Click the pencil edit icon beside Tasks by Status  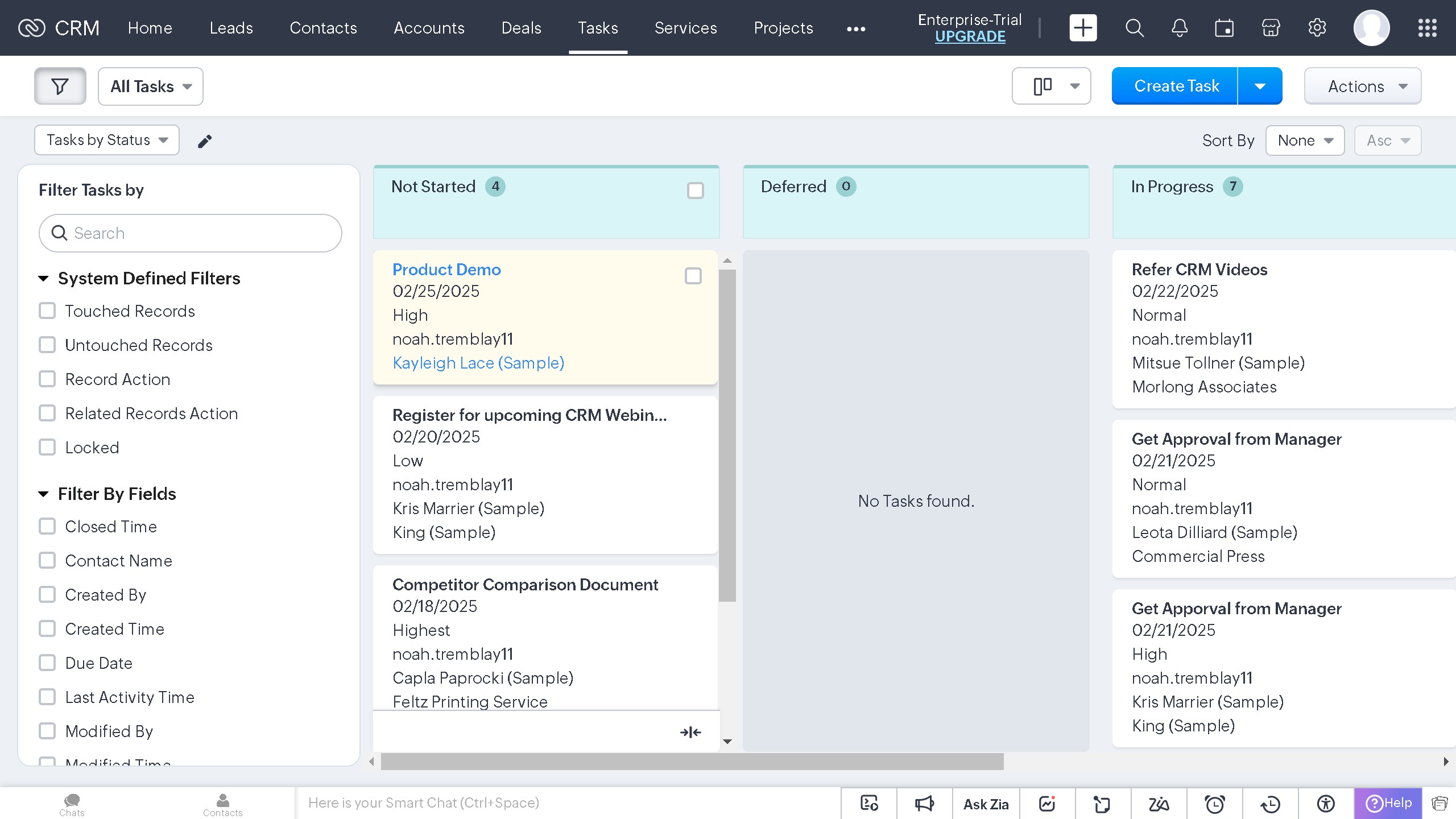tap(205, 141)
